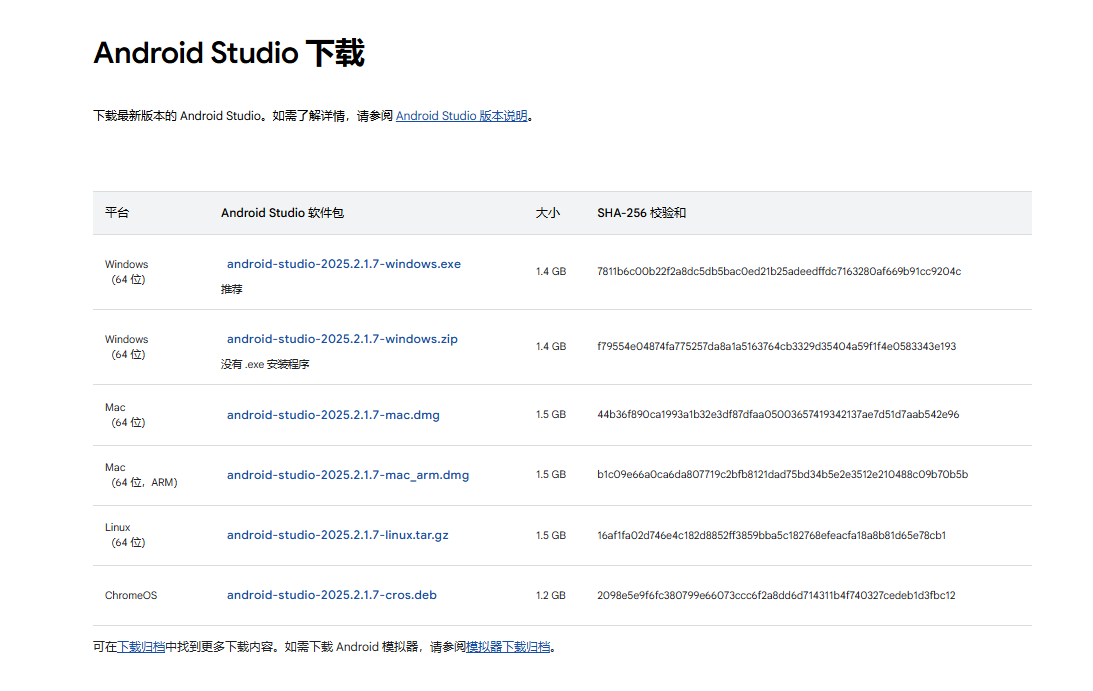Click the Linux (64 位) platform cell
This screenshot has height=691, width=1093.
click(x=126, y=535)
